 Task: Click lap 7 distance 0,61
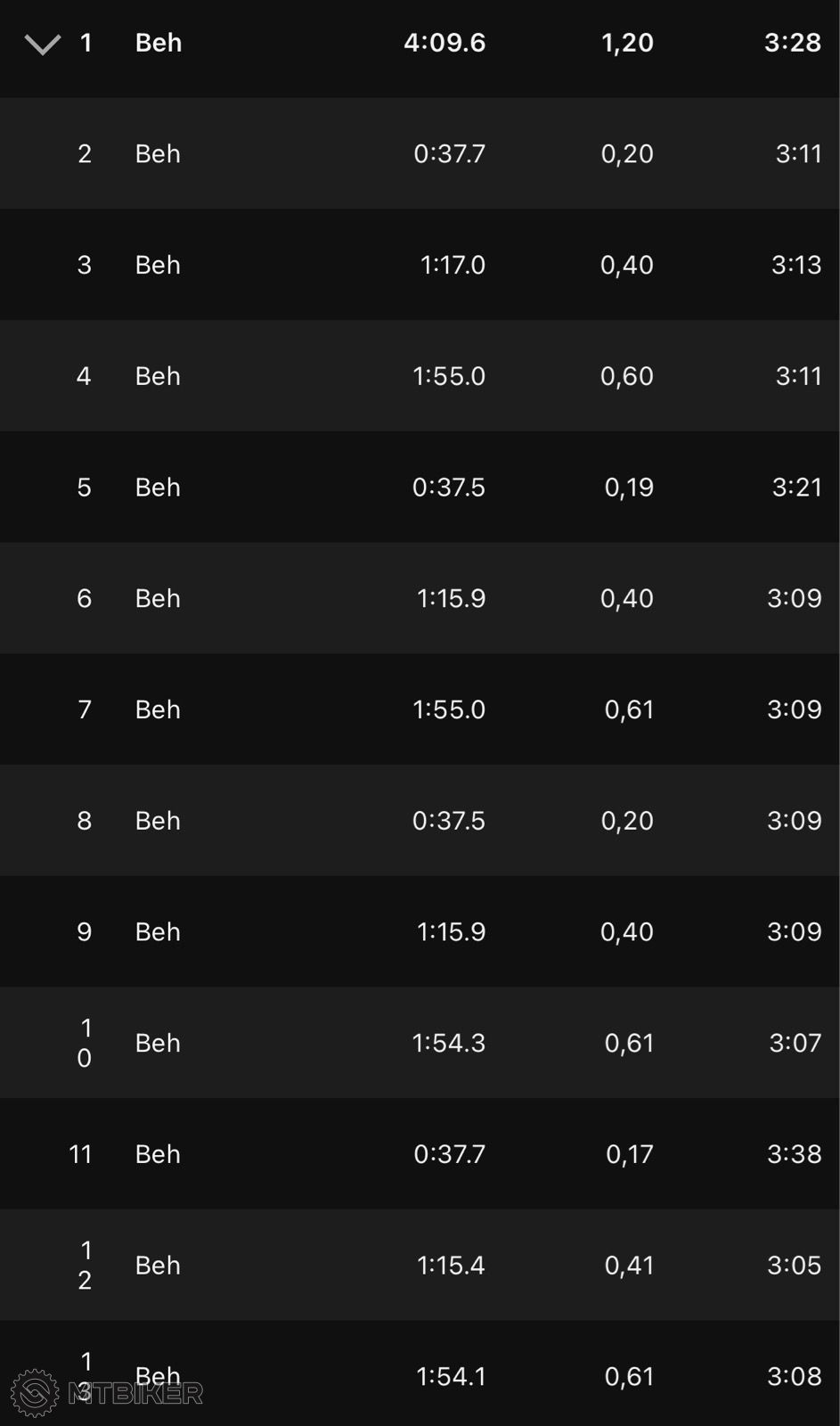629,709
